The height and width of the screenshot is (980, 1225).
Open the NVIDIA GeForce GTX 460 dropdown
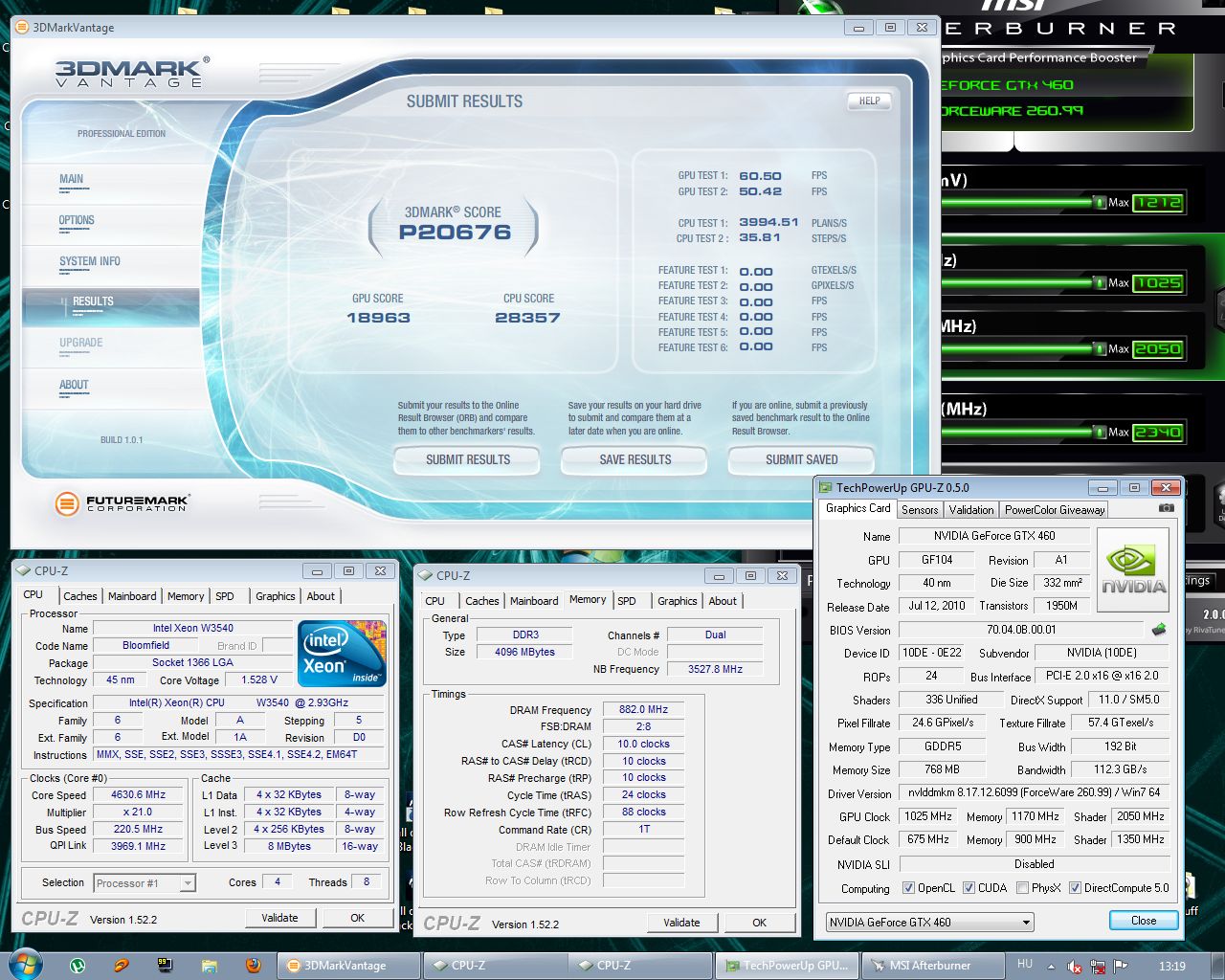[x=929, y=923]
